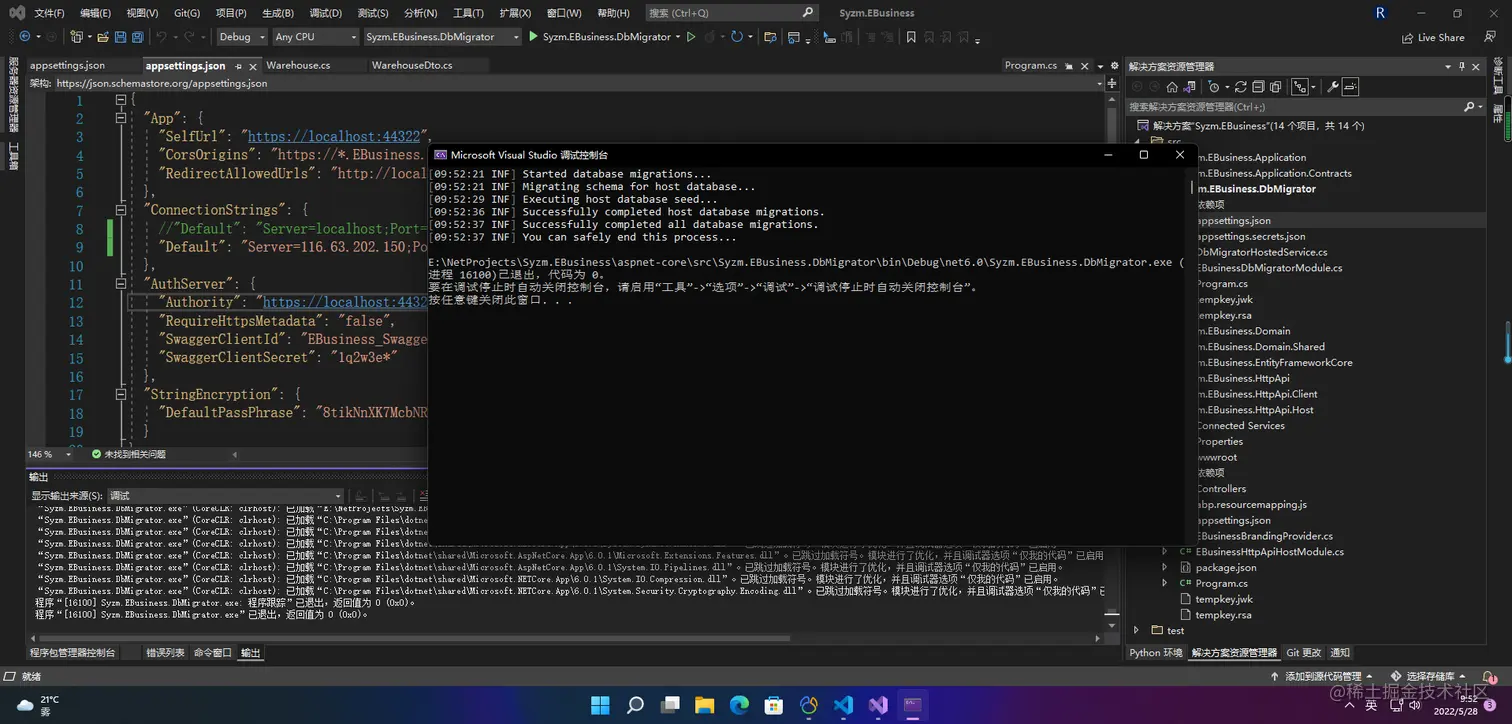Click Start Without Debugging outlined play icon
This screenshot has height=724, width=1512.
coord(691,37)
